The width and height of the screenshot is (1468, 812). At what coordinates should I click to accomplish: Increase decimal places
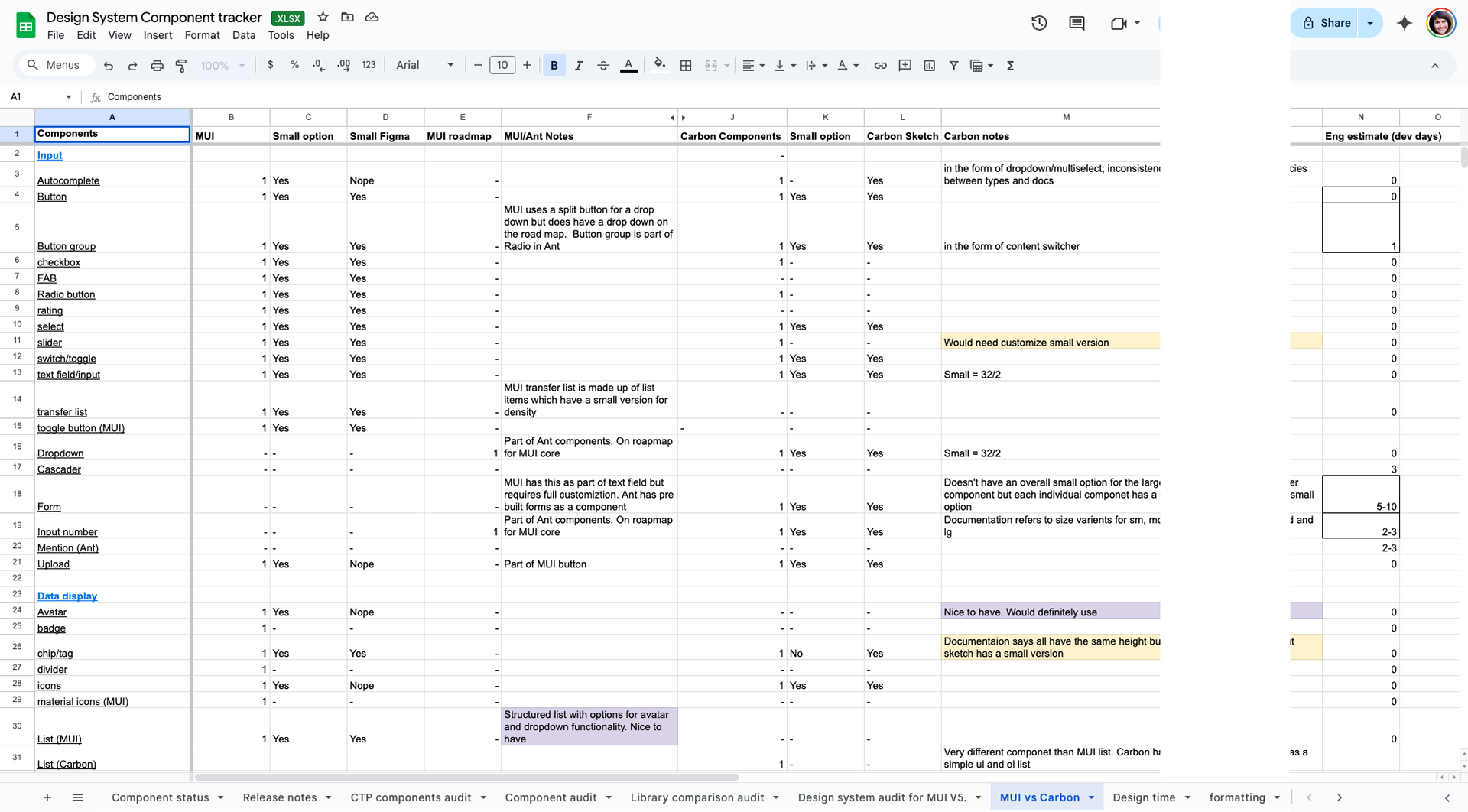pos(343,66)
